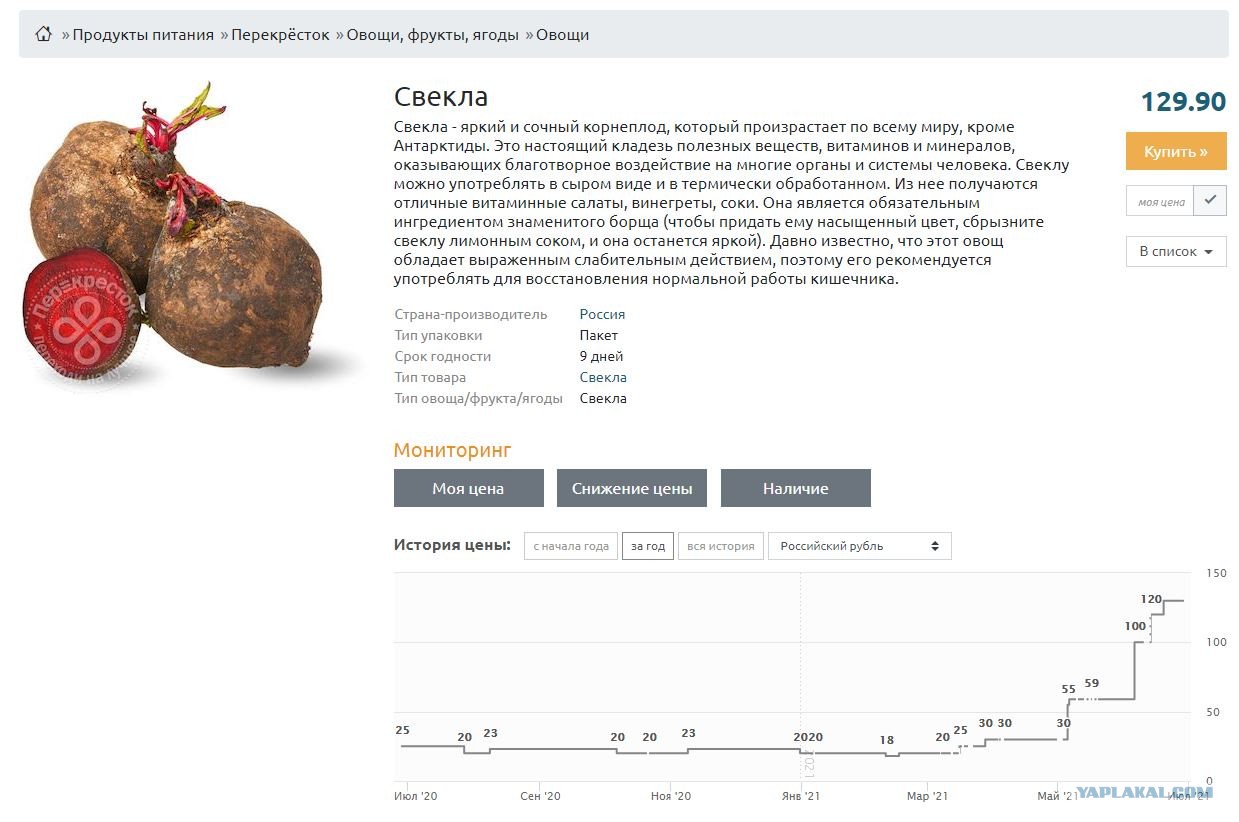This screenshot has width=1239, height=822.
Task: Click the 59 point on price chart
Action: (x=1092, y=684)
